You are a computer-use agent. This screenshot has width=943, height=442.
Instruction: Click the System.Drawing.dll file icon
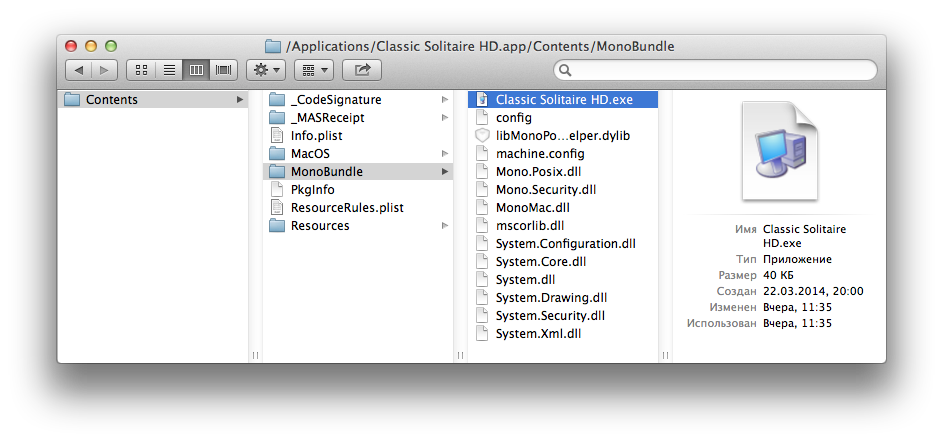(482, 298)
